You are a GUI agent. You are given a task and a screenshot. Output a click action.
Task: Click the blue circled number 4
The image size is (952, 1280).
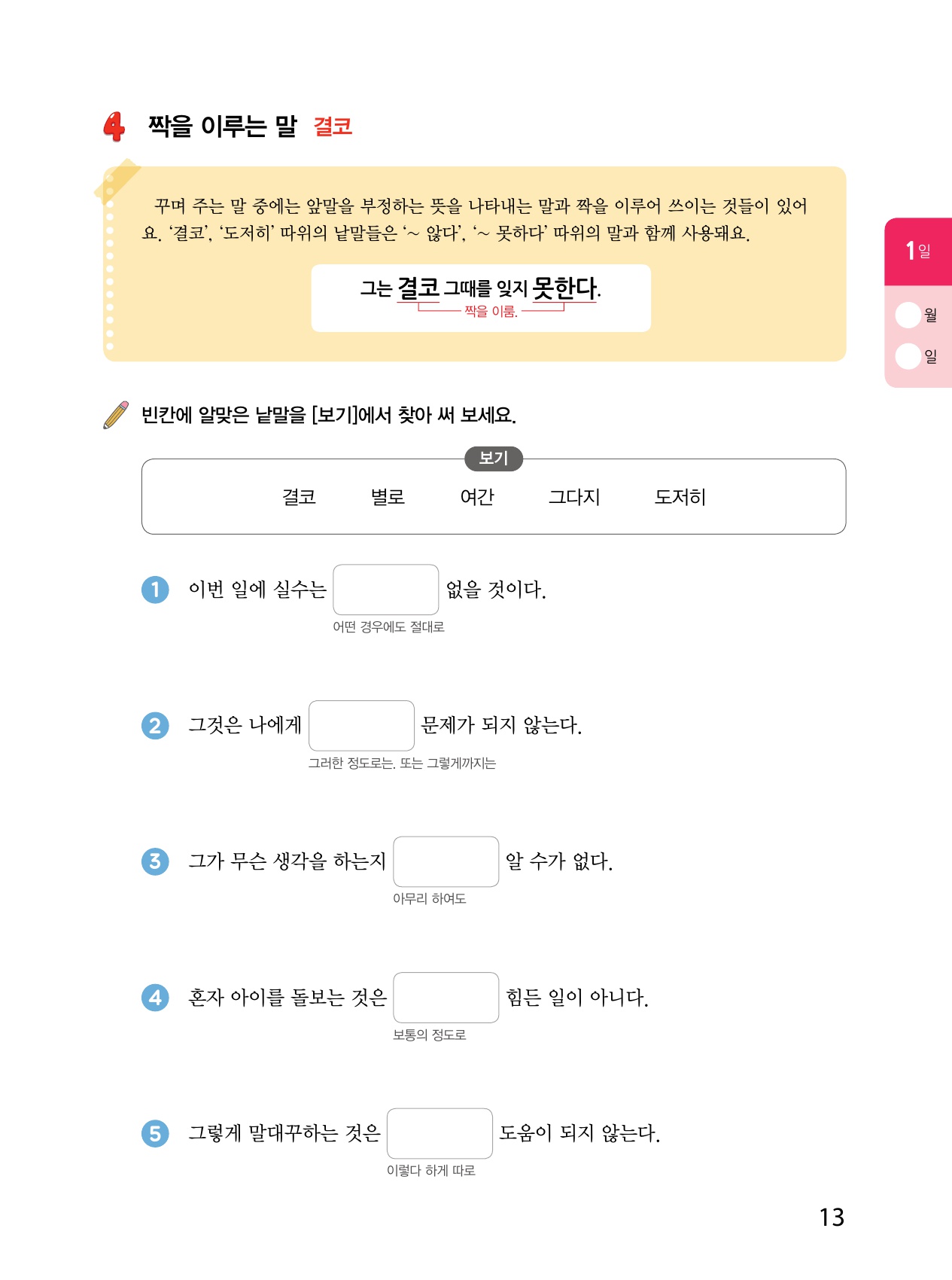point(155,998)
